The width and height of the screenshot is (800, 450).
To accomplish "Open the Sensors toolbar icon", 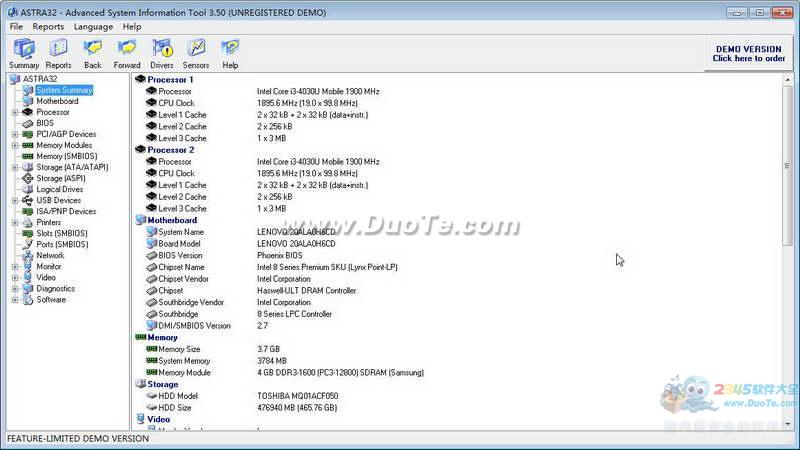I will [196, 54].
